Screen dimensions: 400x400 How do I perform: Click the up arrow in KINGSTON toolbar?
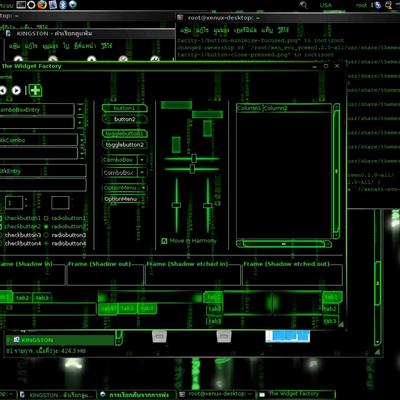tap(91, 59)
